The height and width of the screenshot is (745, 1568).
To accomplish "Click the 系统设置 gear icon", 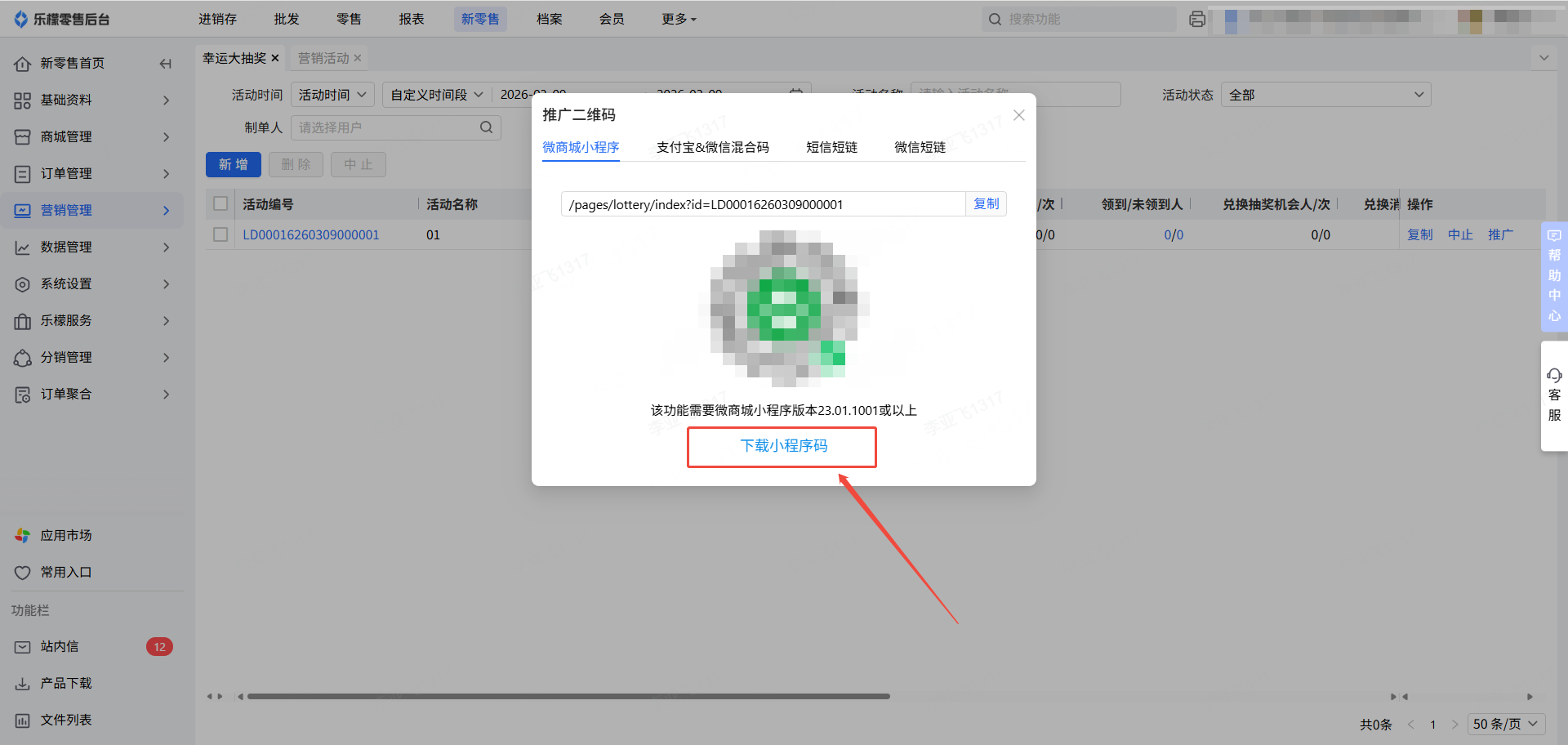I will [x=23, y=284].
